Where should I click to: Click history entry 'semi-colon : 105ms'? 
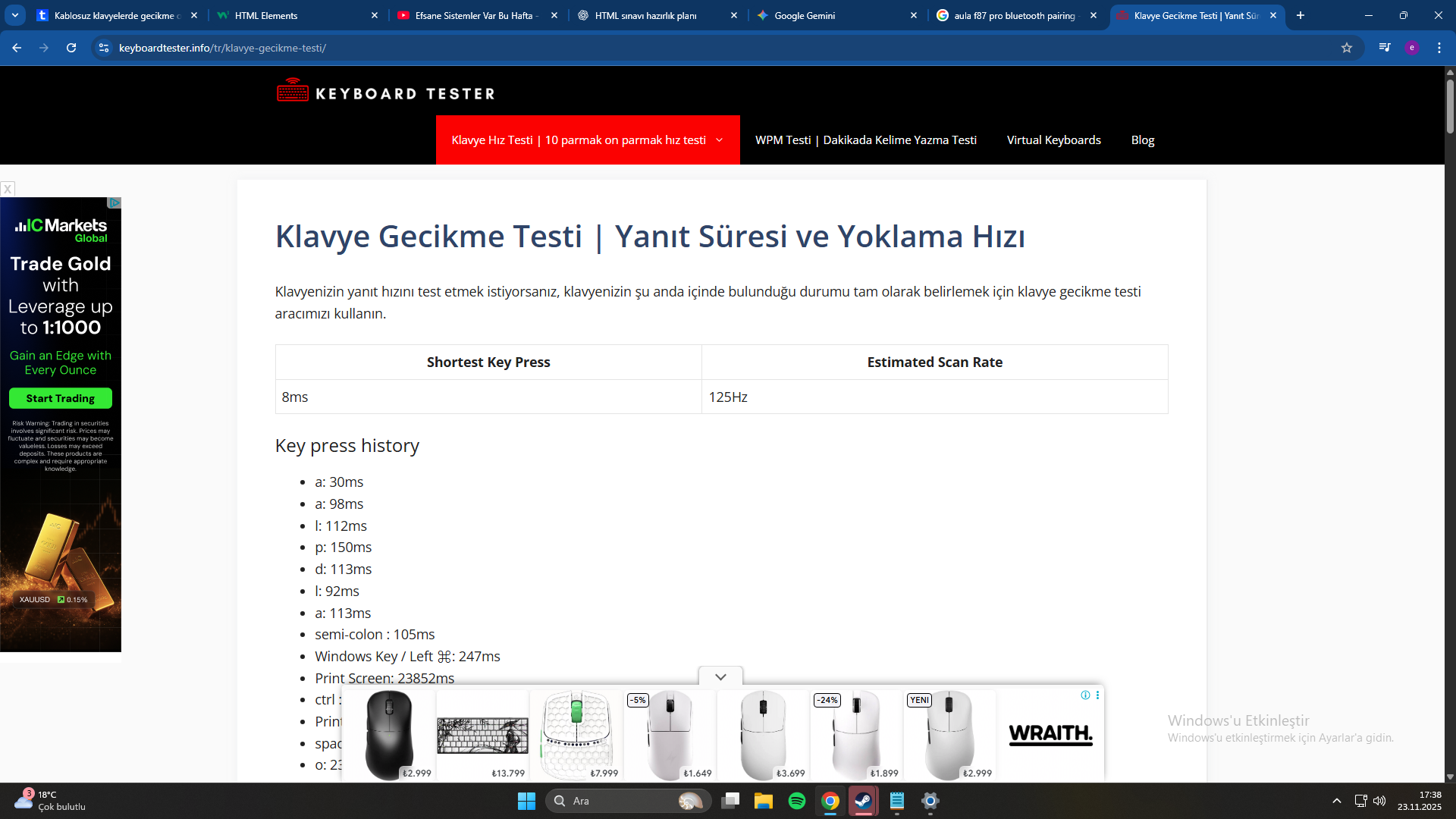click(375, 634)
